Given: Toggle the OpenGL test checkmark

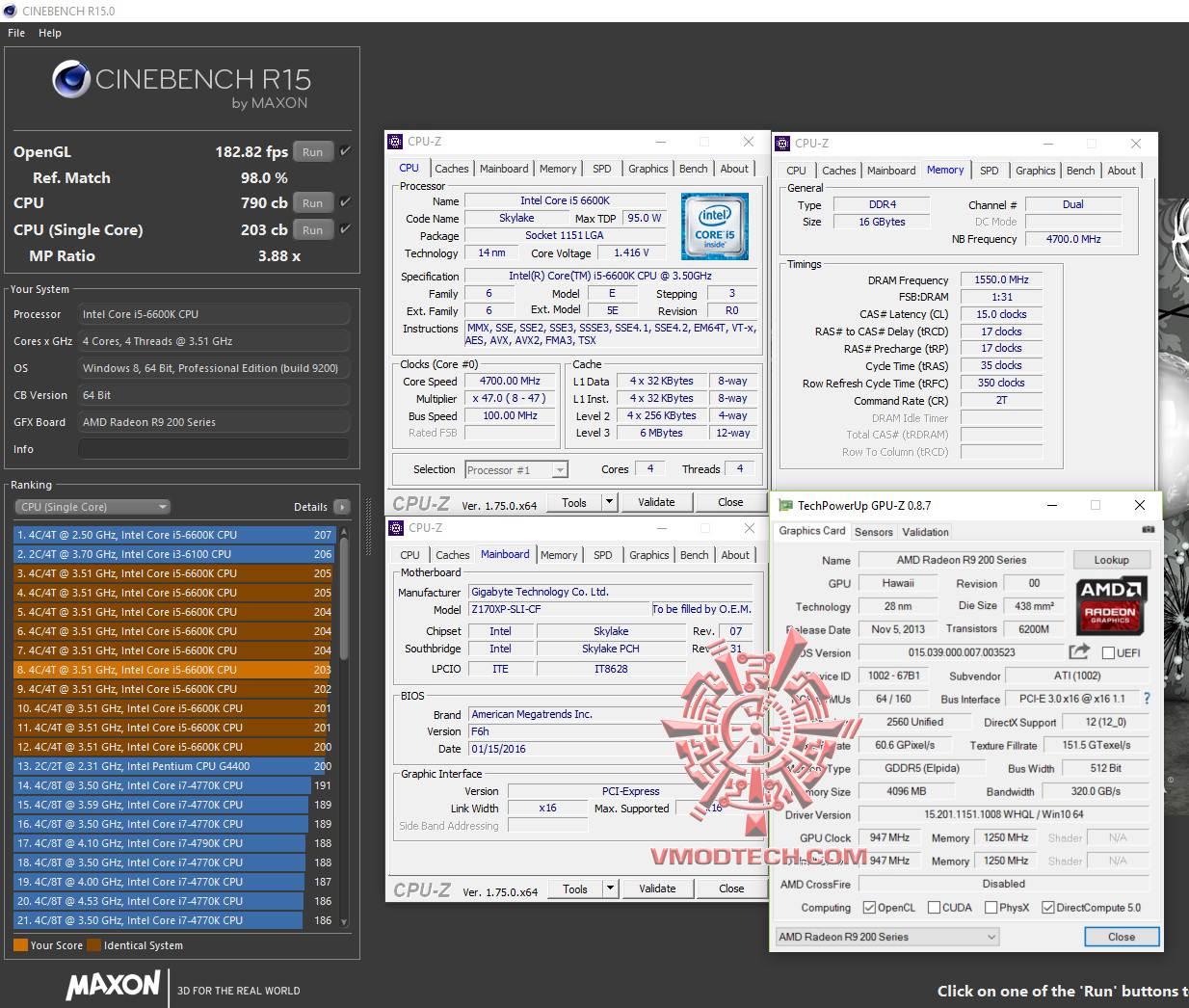Looking at the screenshot, I should (345, 151).
